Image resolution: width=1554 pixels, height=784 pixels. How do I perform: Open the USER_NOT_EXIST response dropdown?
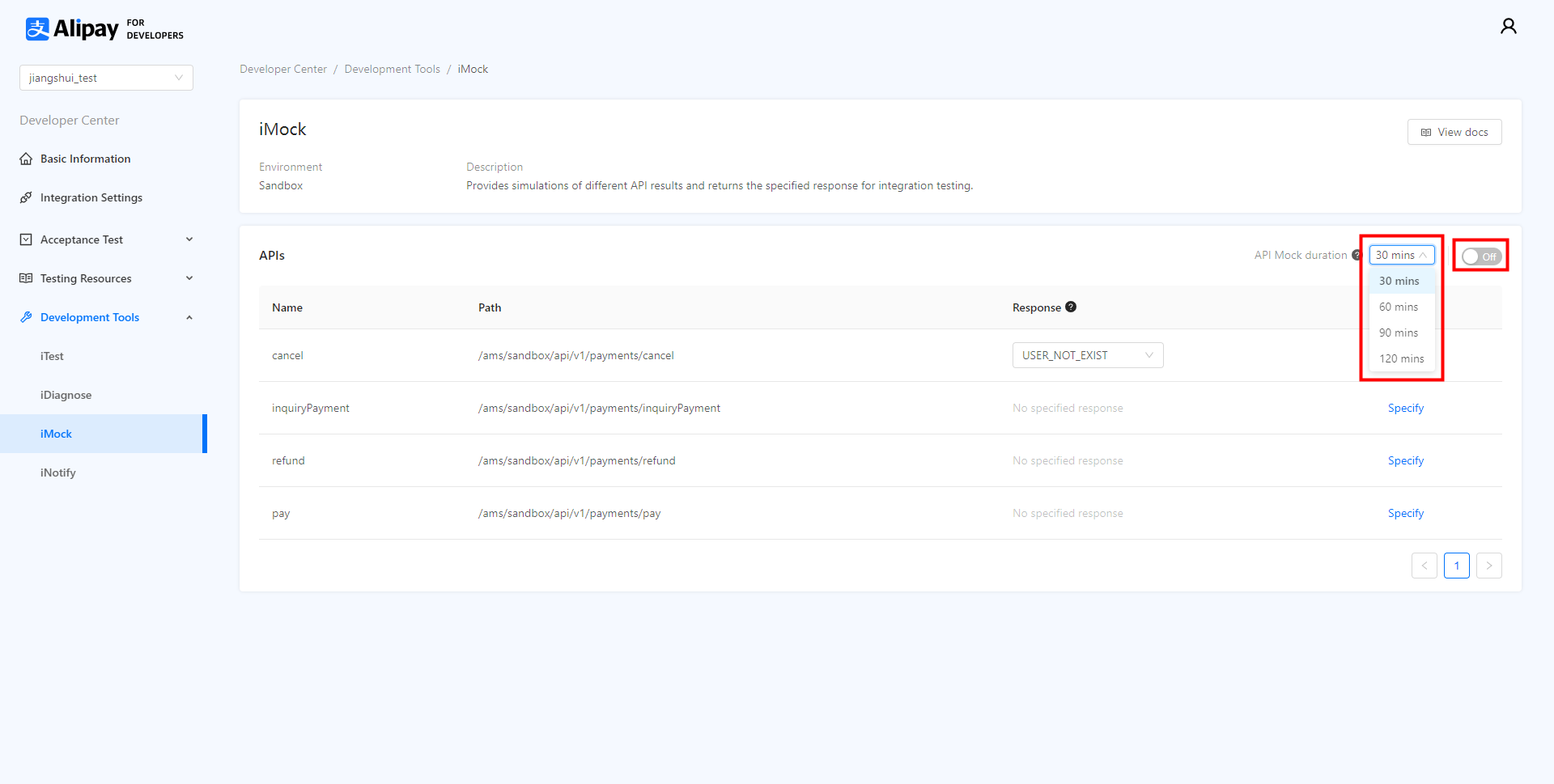pos(1087,355)
